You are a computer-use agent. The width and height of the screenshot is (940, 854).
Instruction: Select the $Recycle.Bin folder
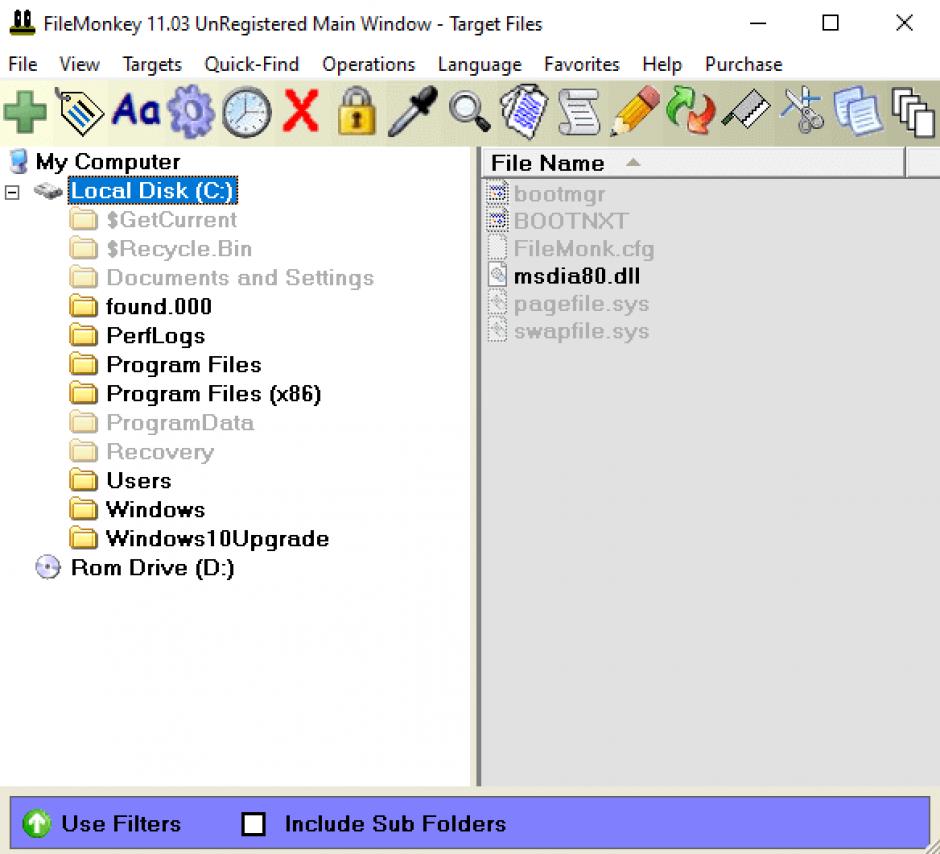pyautogui.click(x=179, y=249)
